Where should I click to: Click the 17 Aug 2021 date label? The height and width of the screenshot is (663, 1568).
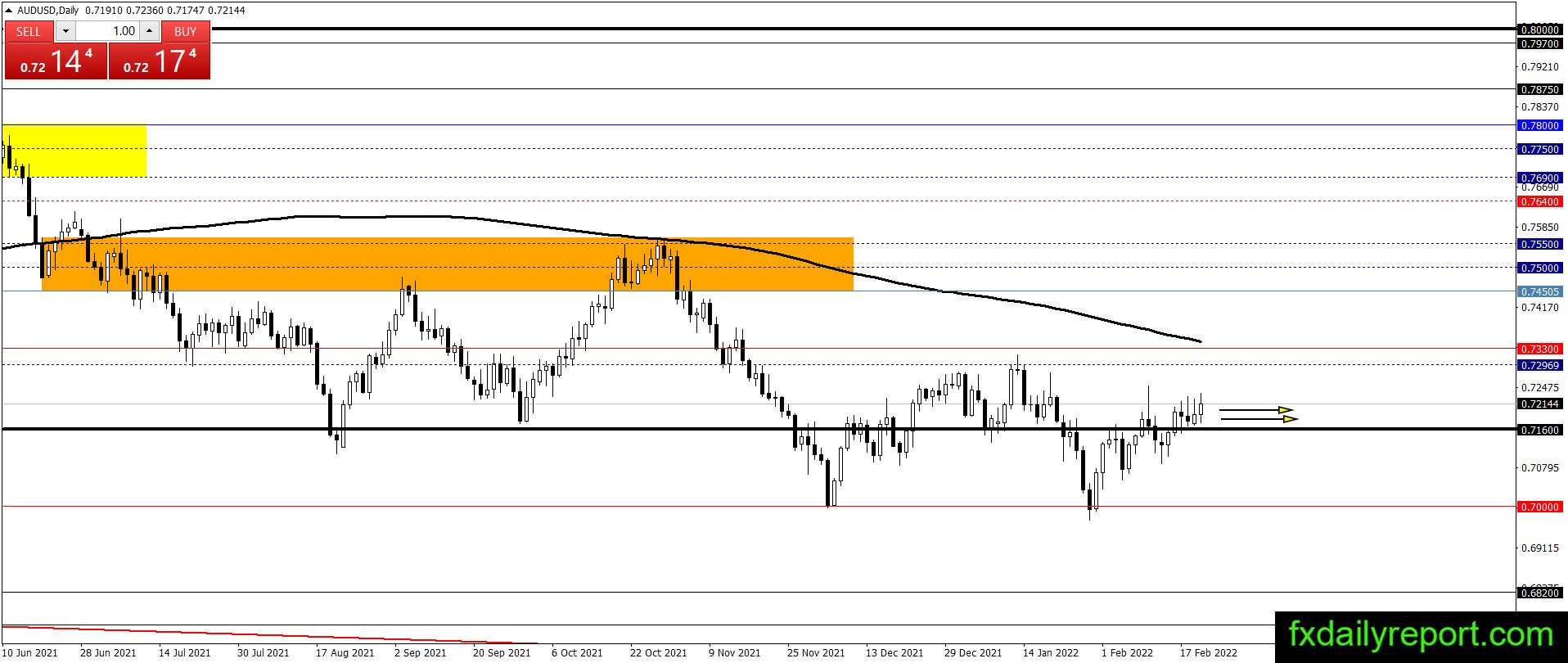345,653
